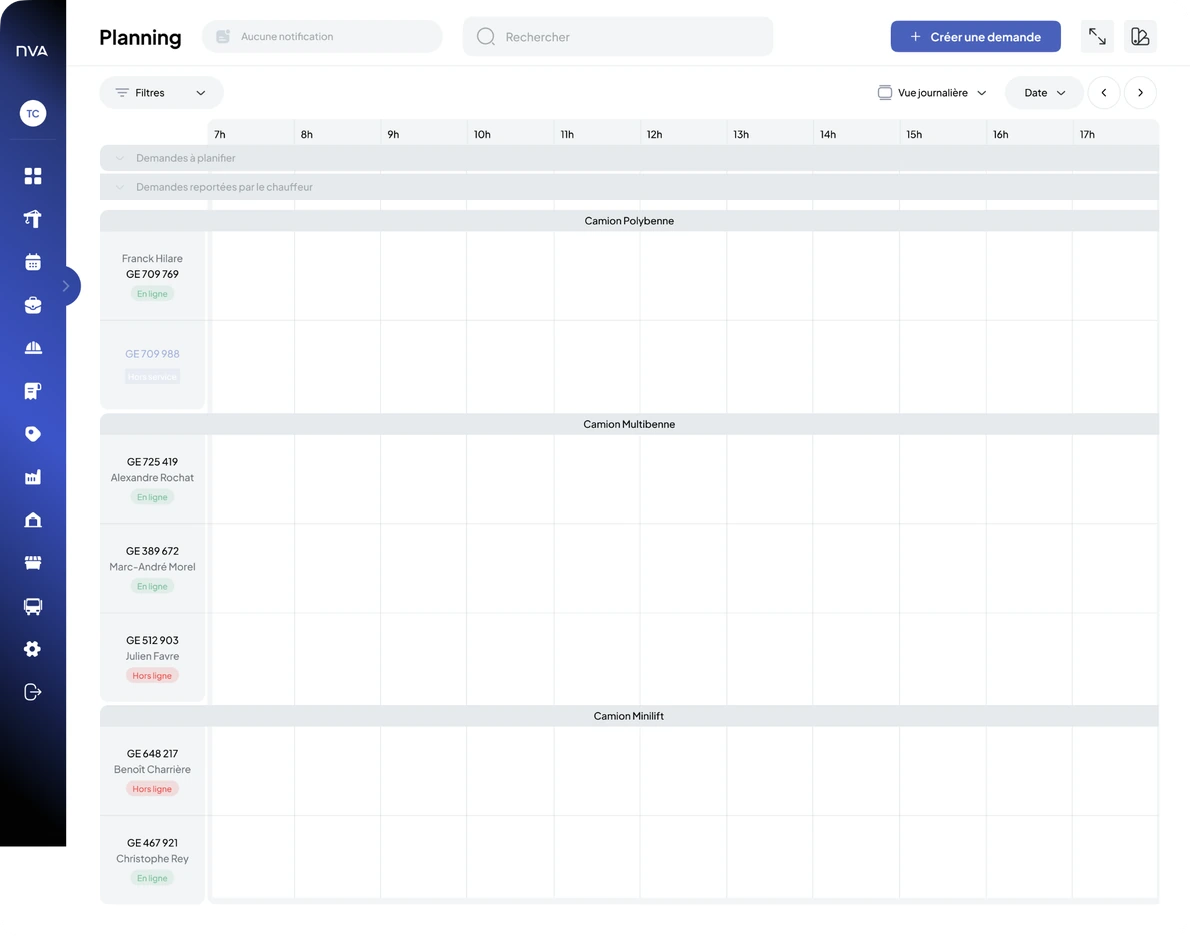This screenshot has height=937, width=1190.
Task: Focus the Rechercher search field
Action: [618, 36]
